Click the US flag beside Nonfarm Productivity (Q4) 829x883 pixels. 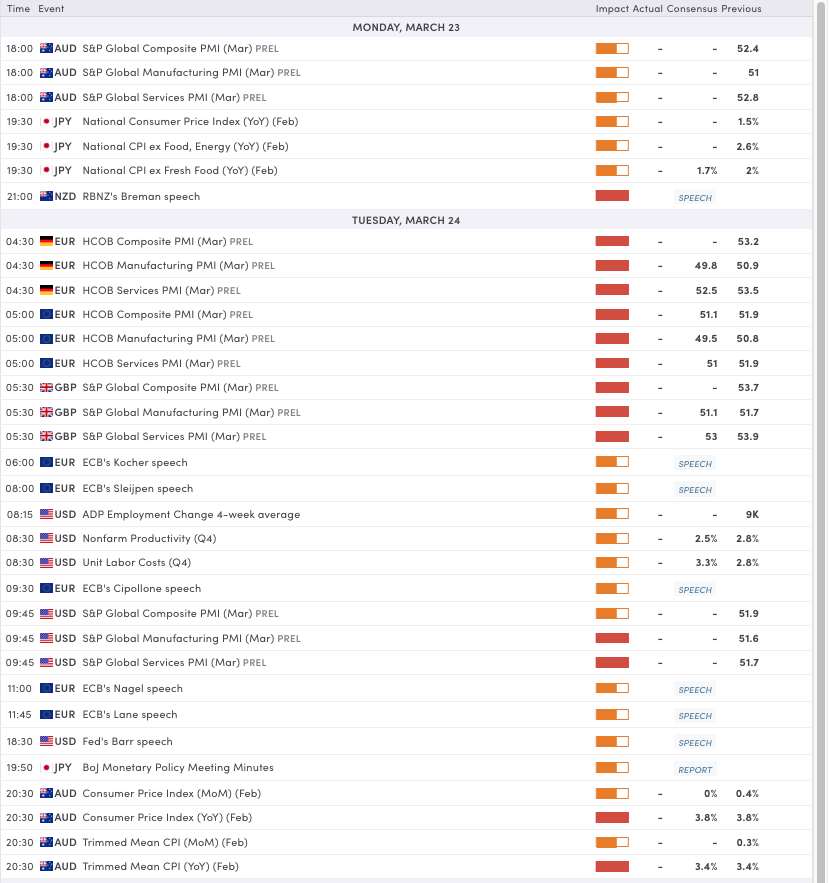pyautogui.click(x=46, y=538)
